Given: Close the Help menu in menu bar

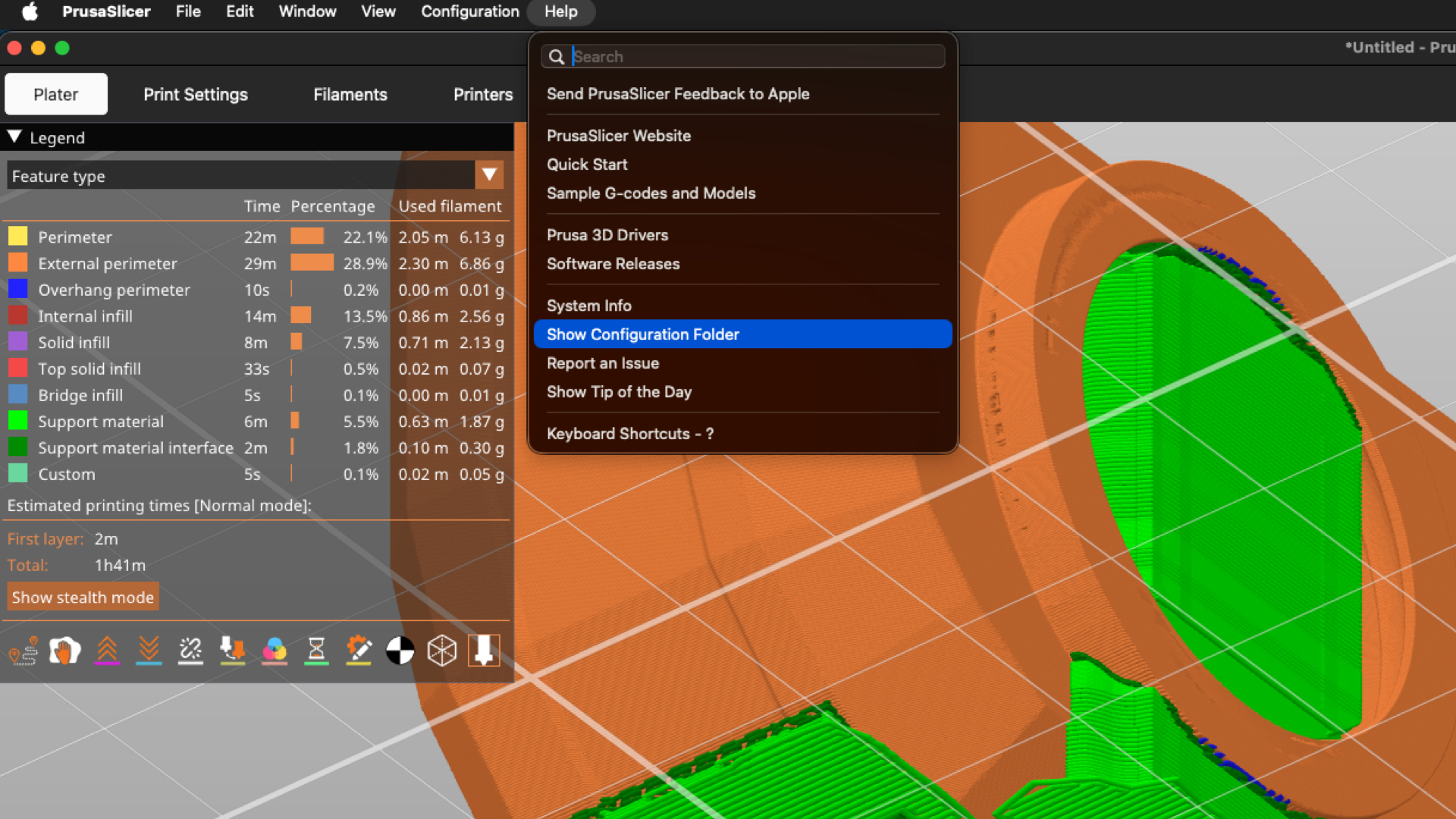Looking at the screenshot, I should (561, 11).
